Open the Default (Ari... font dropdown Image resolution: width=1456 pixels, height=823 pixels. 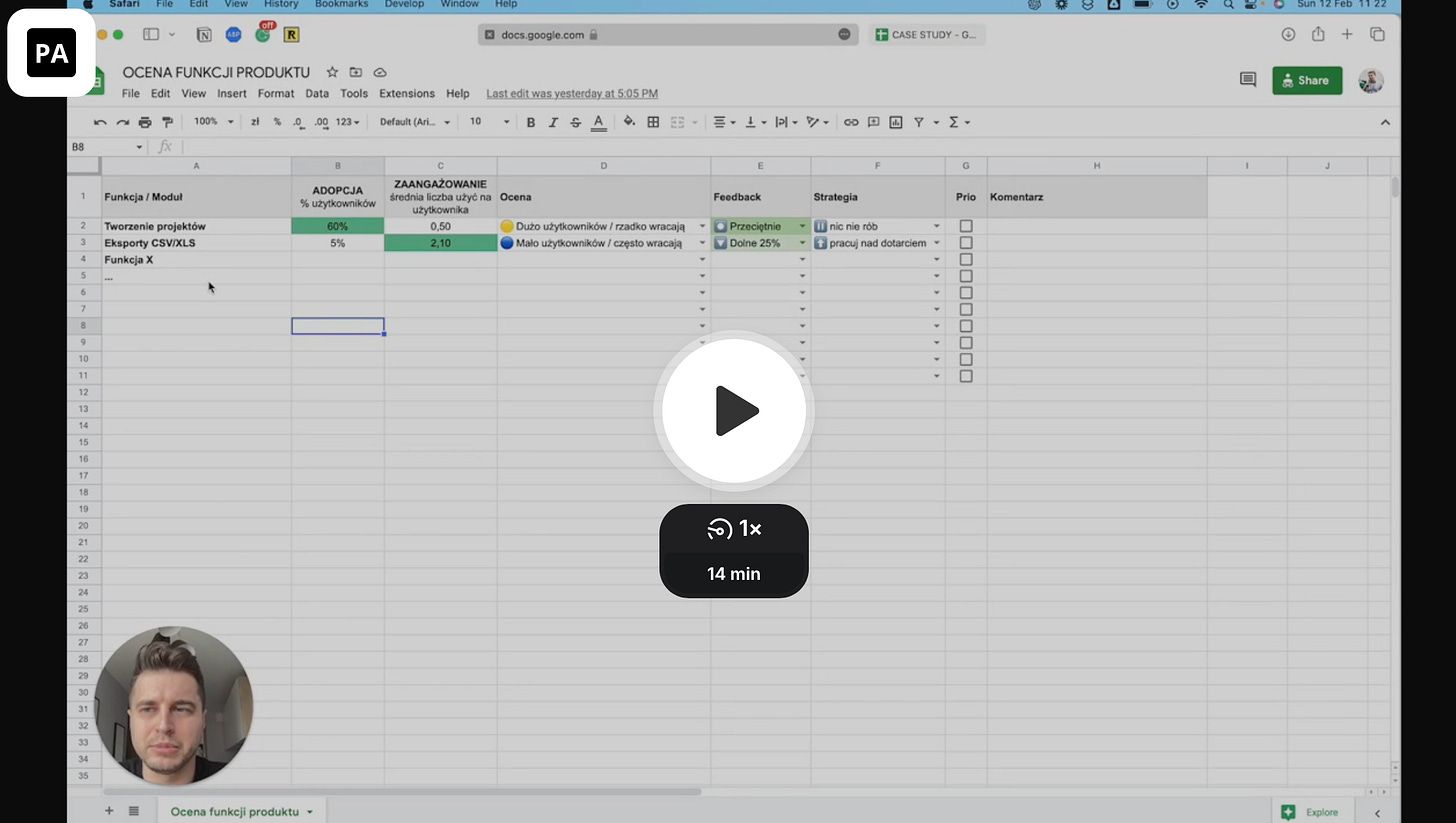tap(415, 122)
